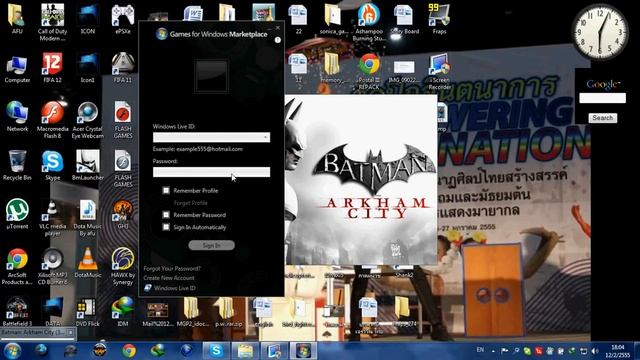Toggle Sign In Automatically checkbox
The height and width of the screenshot is (360, 640).
(166, 227)
